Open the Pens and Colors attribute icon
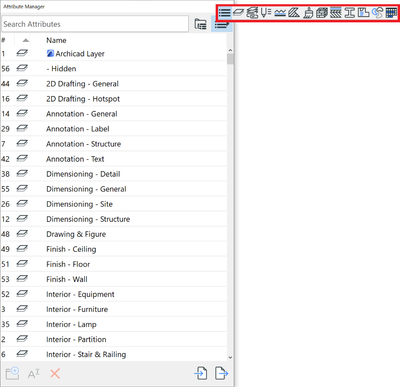400x387 pixels. (266, 13)
